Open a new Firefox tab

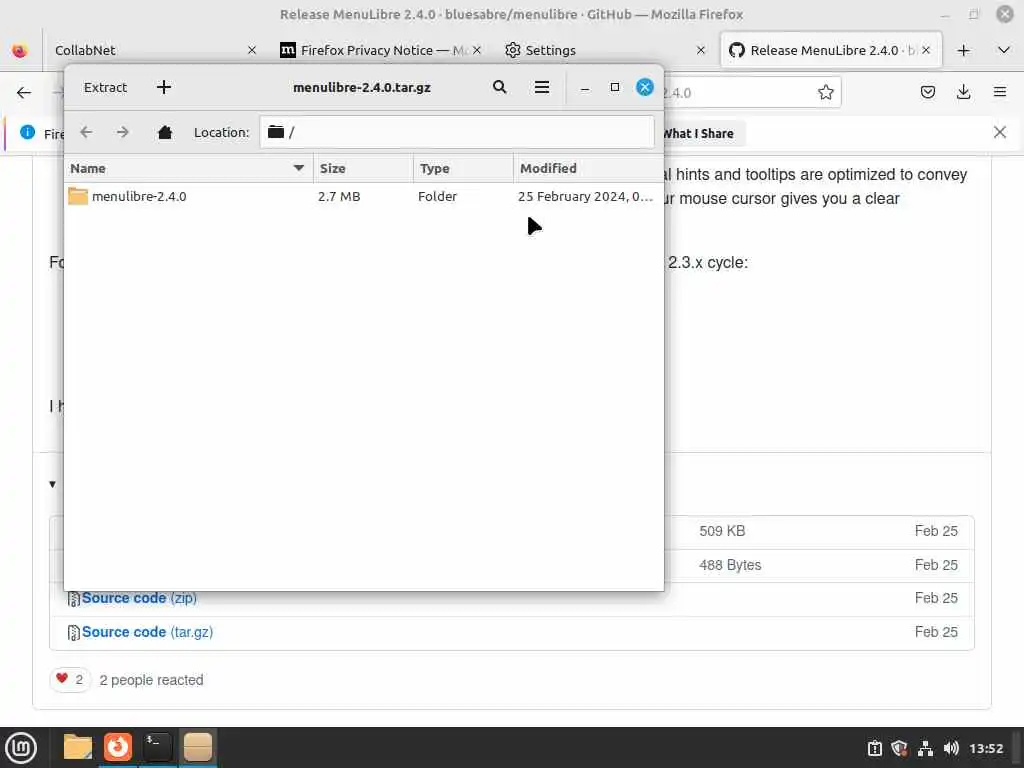click(963, 50)
